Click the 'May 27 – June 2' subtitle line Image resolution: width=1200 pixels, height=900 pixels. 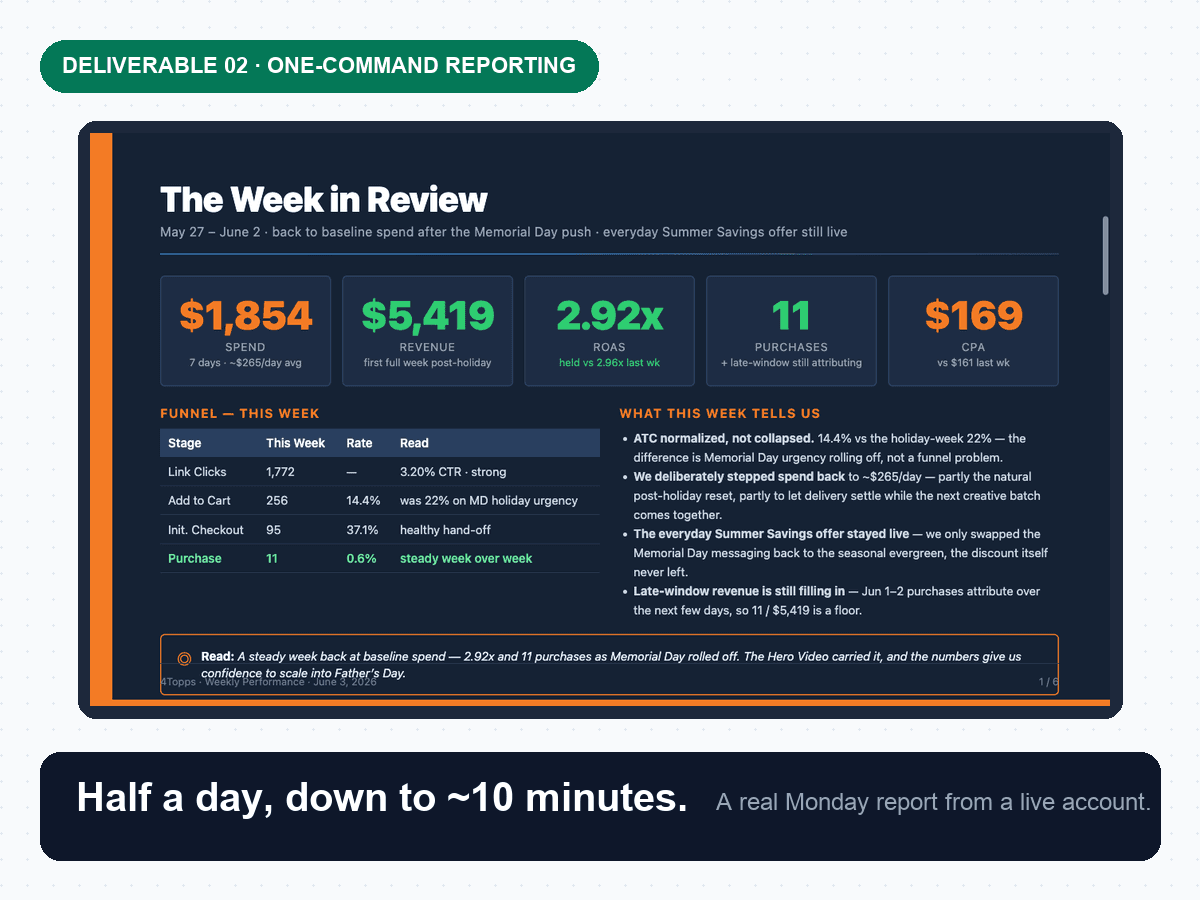(503, 232)
